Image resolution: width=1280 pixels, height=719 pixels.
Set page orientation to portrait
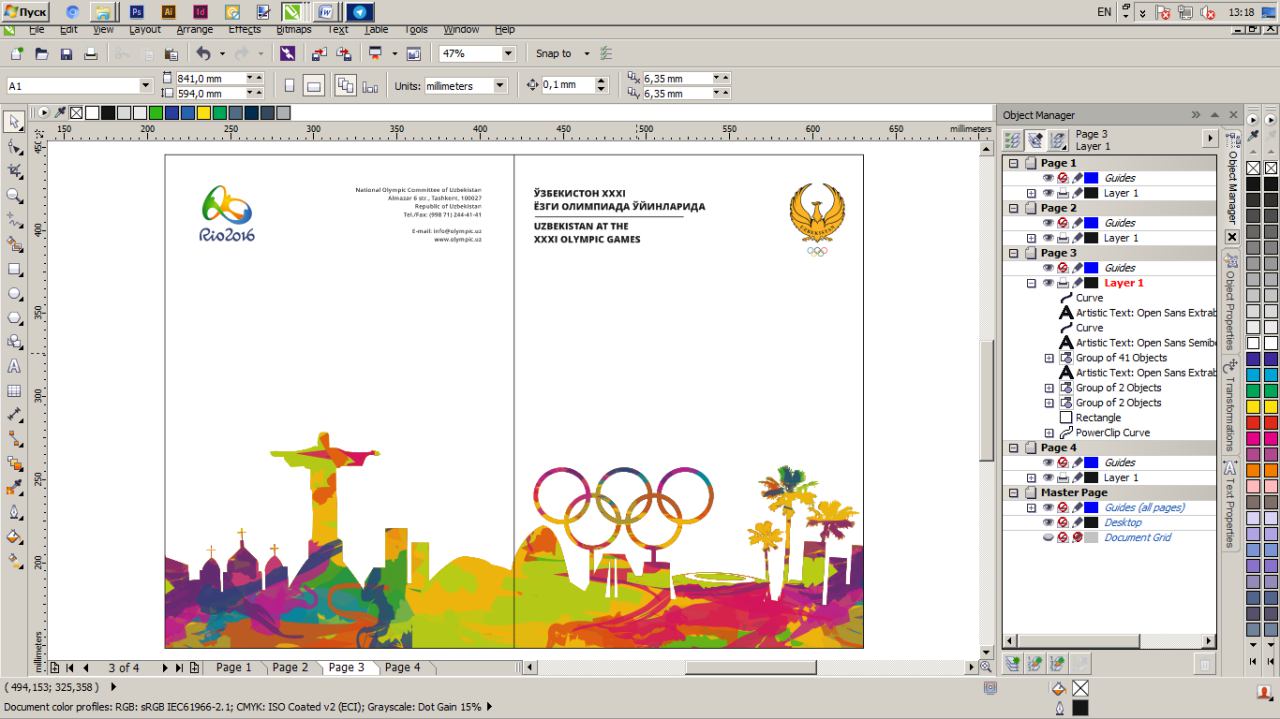point(290,86)
